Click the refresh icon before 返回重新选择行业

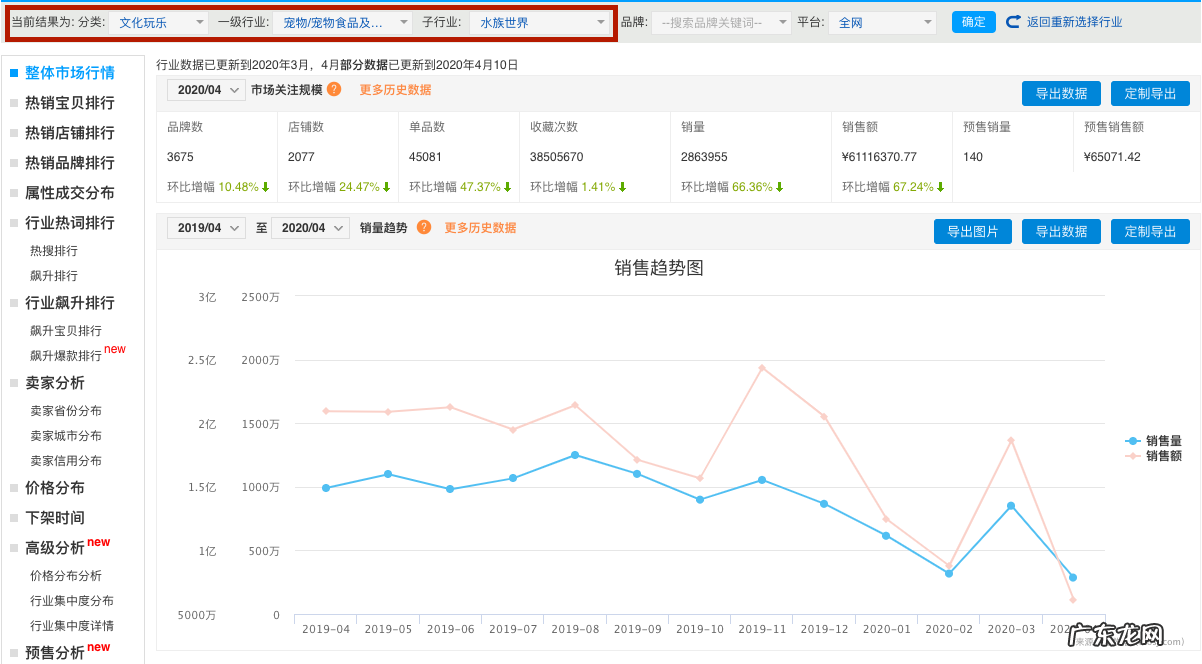[x=1013, y=21]
